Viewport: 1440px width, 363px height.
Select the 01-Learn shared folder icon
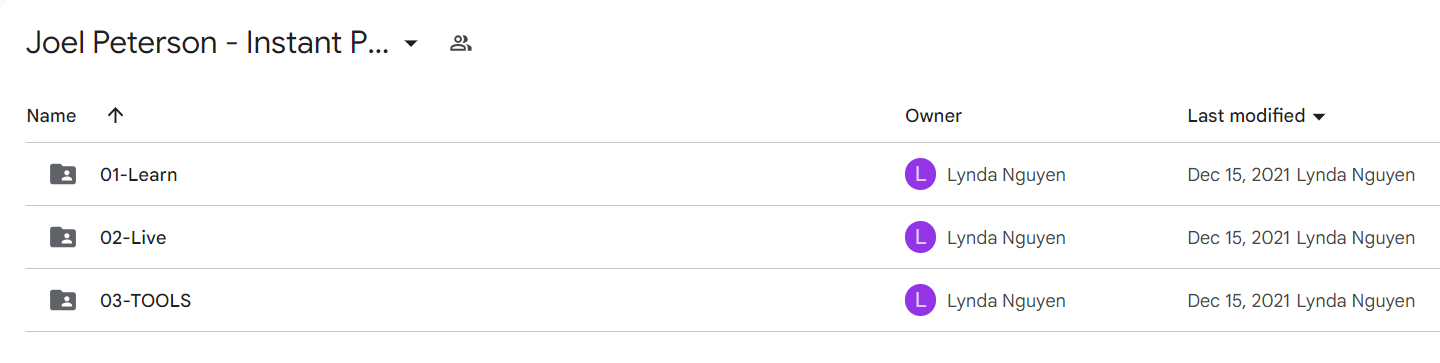62,174
